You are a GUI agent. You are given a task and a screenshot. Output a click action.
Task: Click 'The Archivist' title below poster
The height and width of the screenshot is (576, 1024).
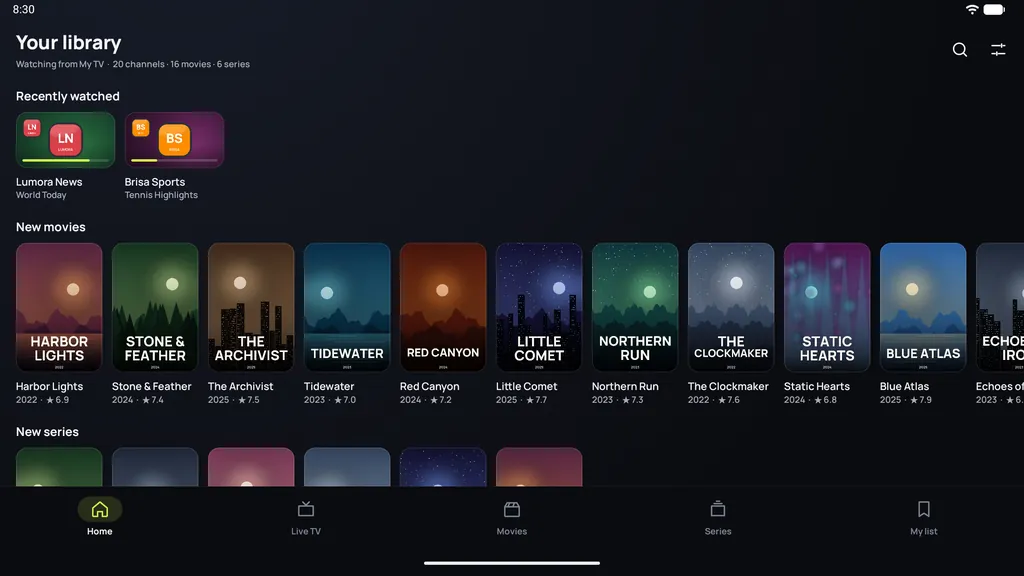tap(240, 387)
